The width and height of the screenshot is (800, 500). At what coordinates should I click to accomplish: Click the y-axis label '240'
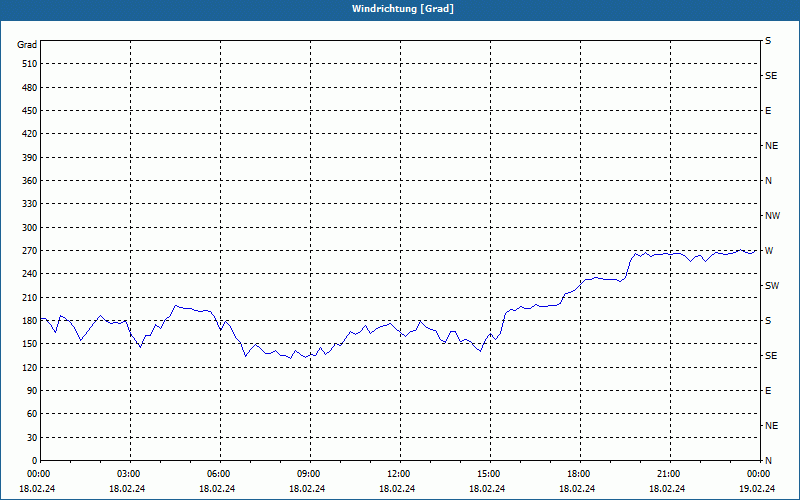pyautogui.click(x=30, y=274)
